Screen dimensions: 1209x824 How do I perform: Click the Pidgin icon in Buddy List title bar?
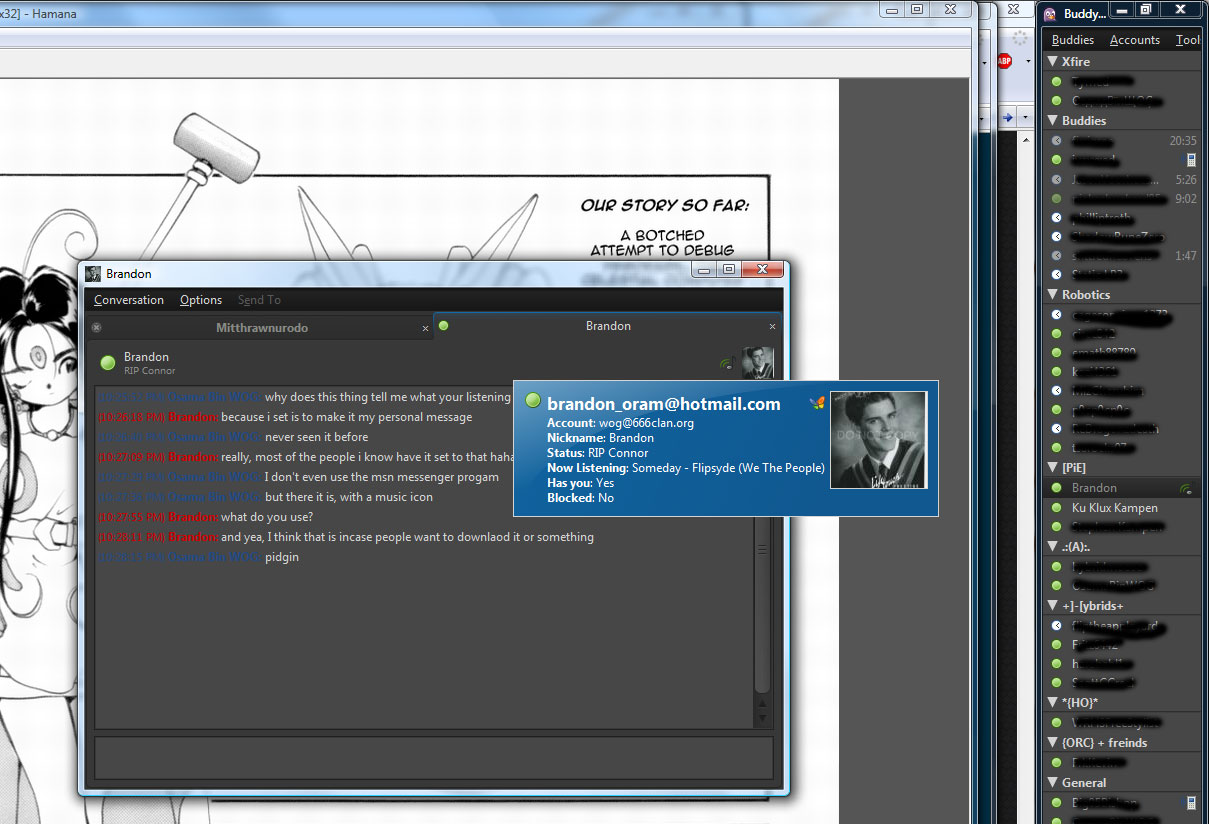click(1050, 13)
